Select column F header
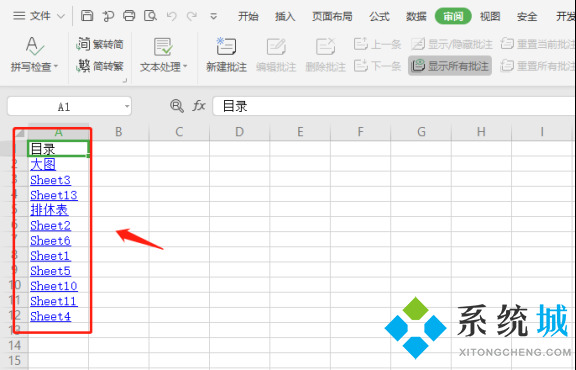Screen dimensions: 576x370 [360, 132]
